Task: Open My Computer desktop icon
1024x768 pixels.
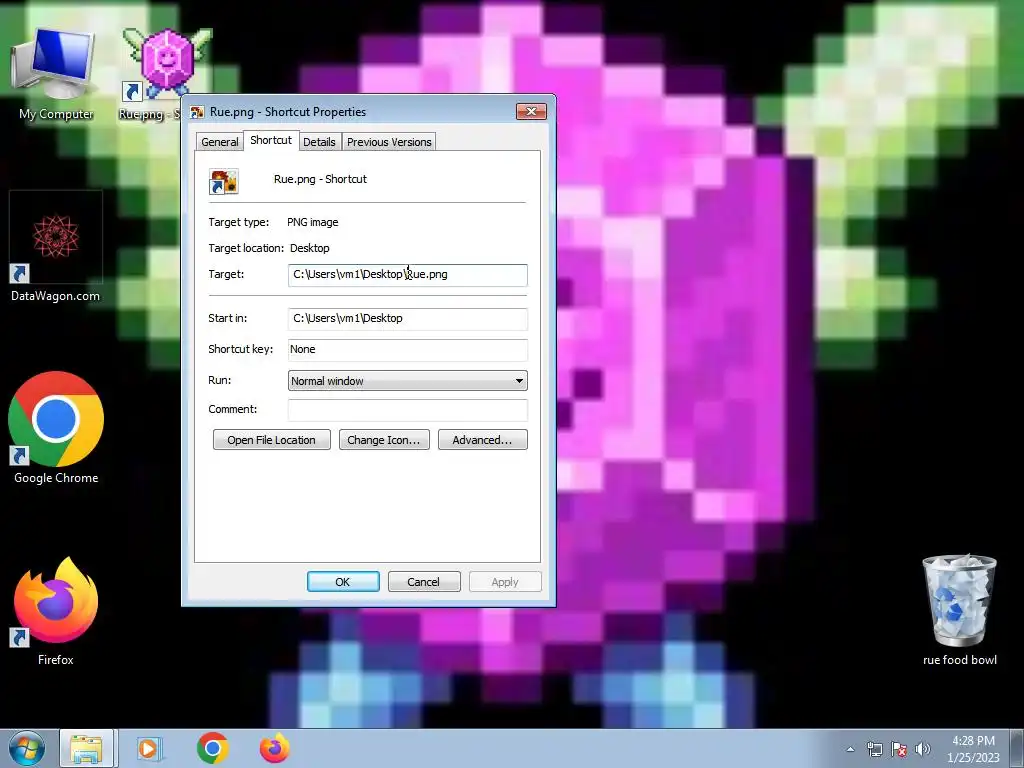Action: tap(56, 74)
